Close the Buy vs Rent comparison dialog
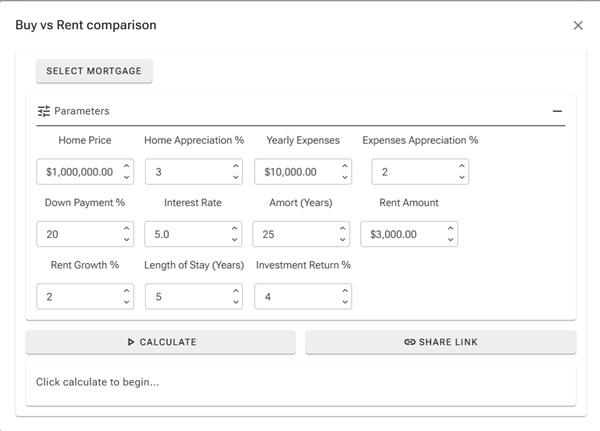This screenshot has height=431, width=600. point(578,25)
